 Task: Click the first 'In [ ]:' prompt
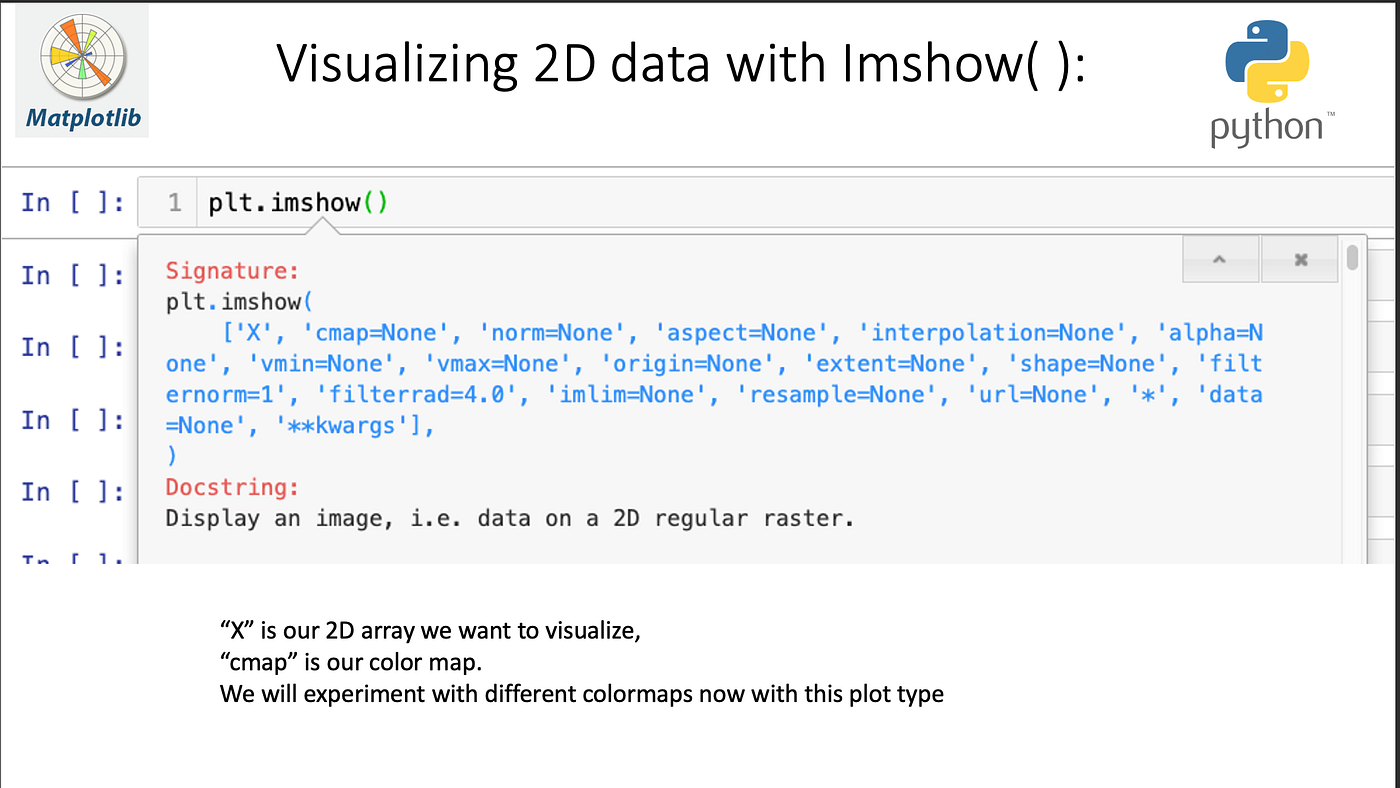click(73, 203)
